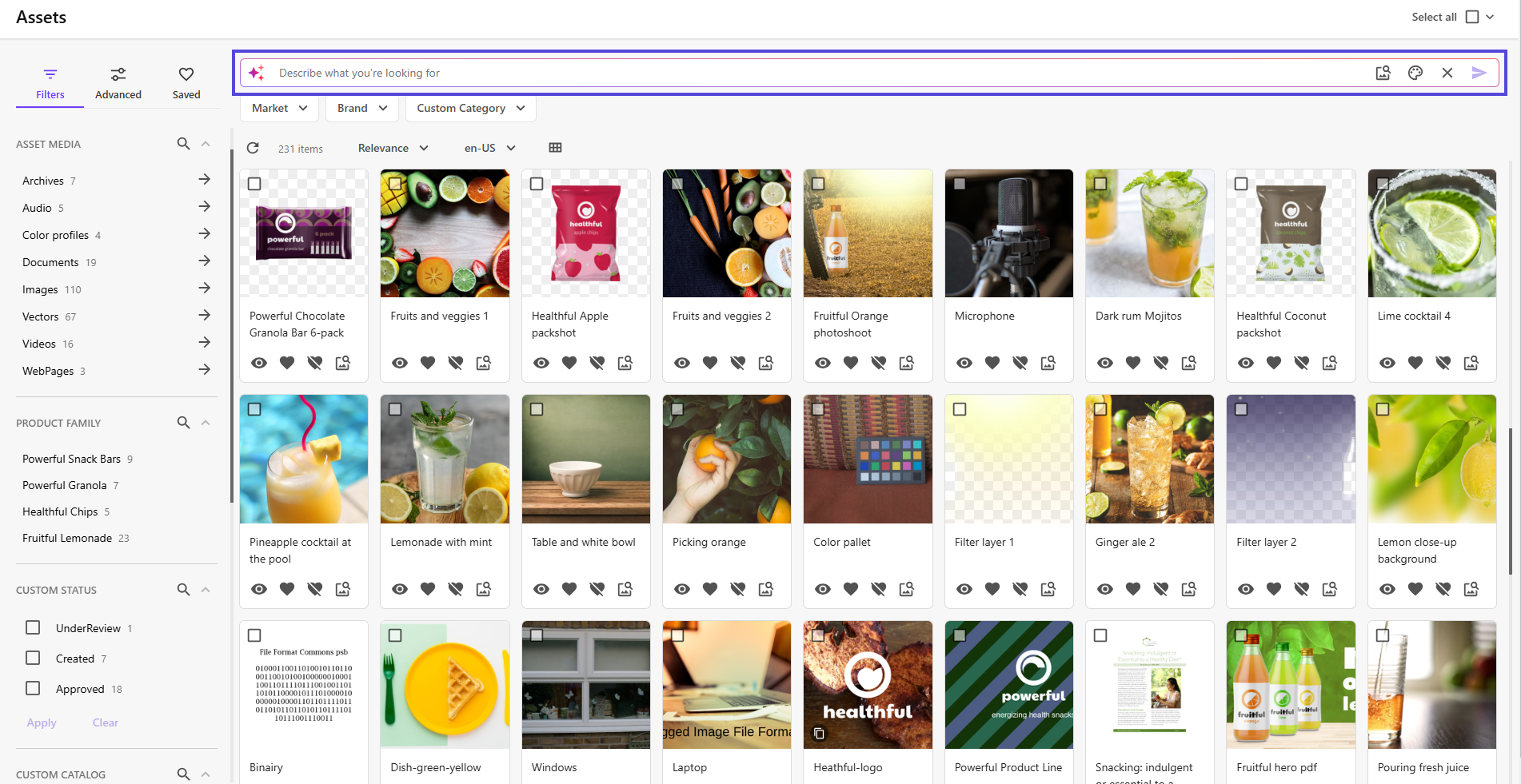The height and width of the screenshot is (784, 1521).
Task: Open the en-US language dropdown
Action: (489, 148)
